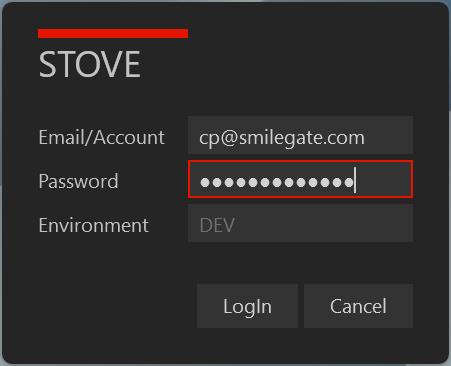Cancel the STOVE login dialog

tap(358, 306)
